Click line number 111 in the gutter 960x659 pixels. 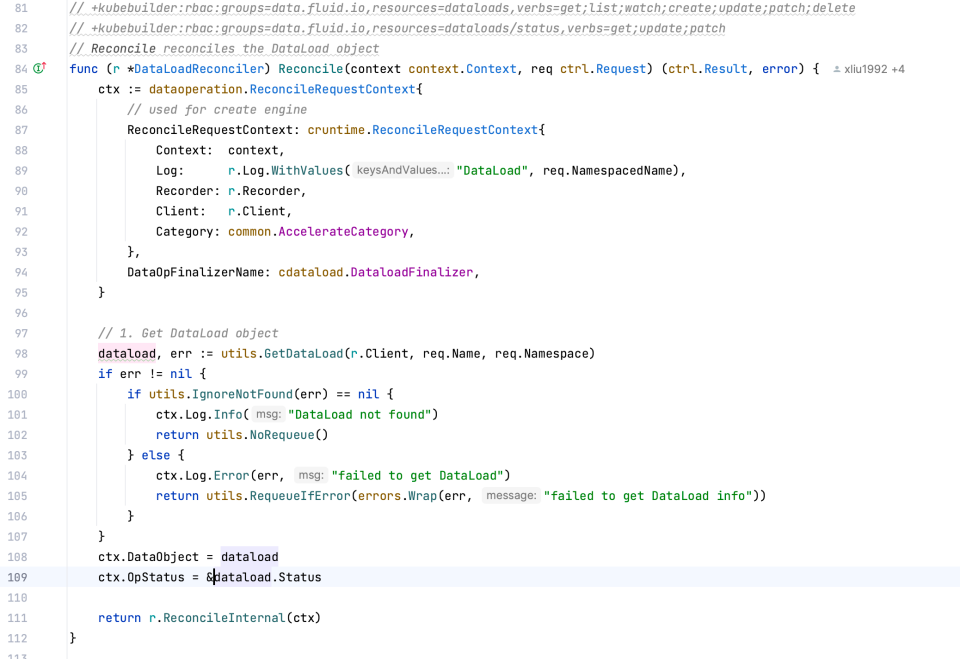point(17,618)
